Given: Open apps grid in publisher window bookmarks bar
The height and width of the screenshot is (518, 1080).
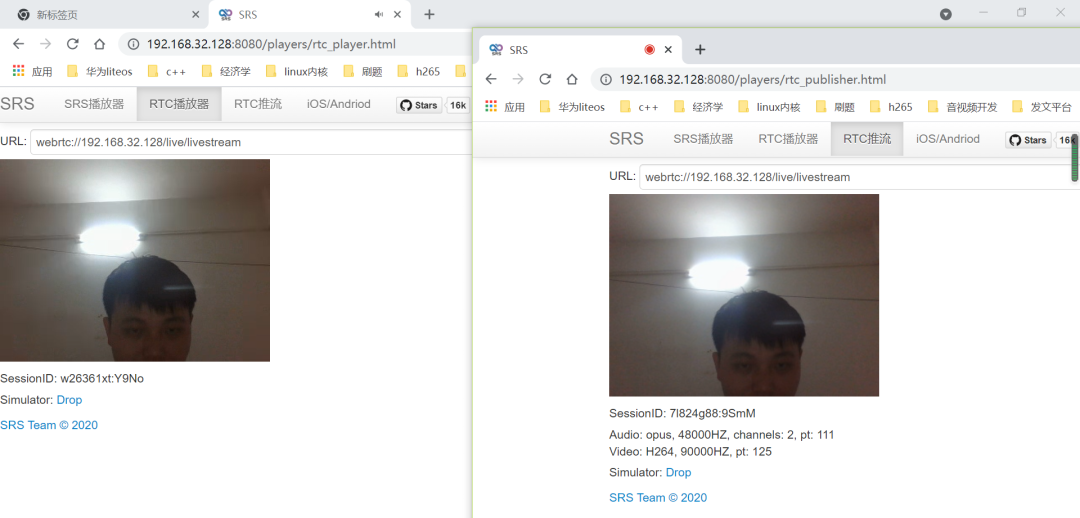Looking at the screenshot, I should coord(505,107).
